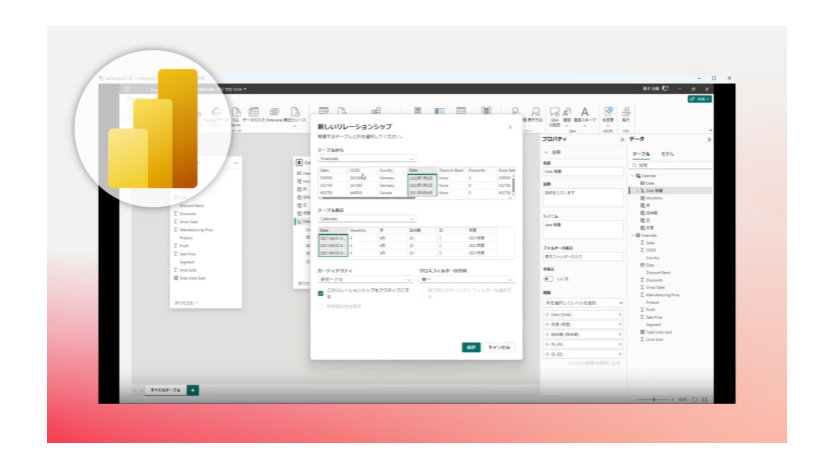This screenshot has width=834, height=470.
Task: Select MonthNo field under Calendar
Action: [x=654, y=198]
